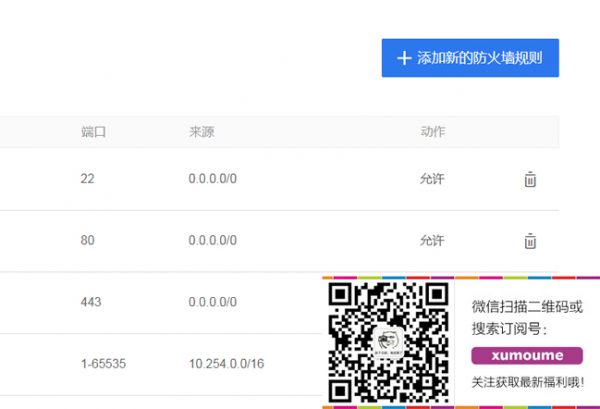This screenshot has height=409, width=600.
Task: Click the 动作 column header
Action: coord(432,131)
